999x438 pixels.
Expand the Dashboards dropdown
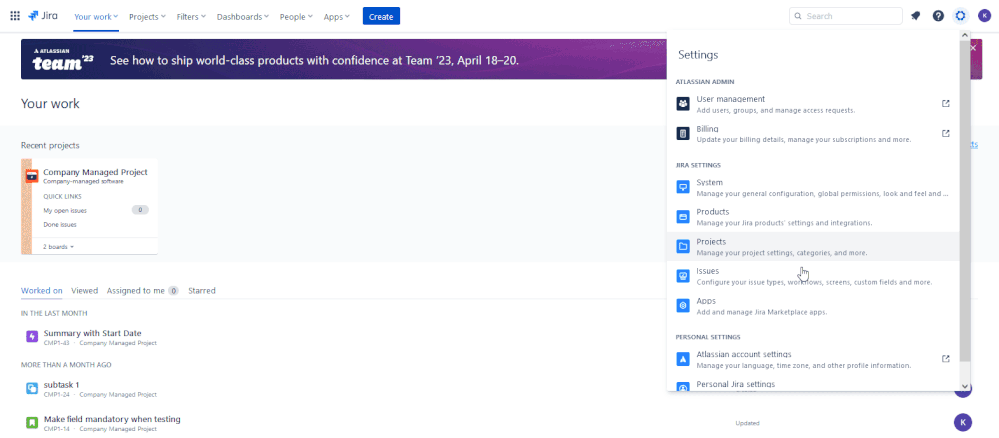tap(243, 17)
